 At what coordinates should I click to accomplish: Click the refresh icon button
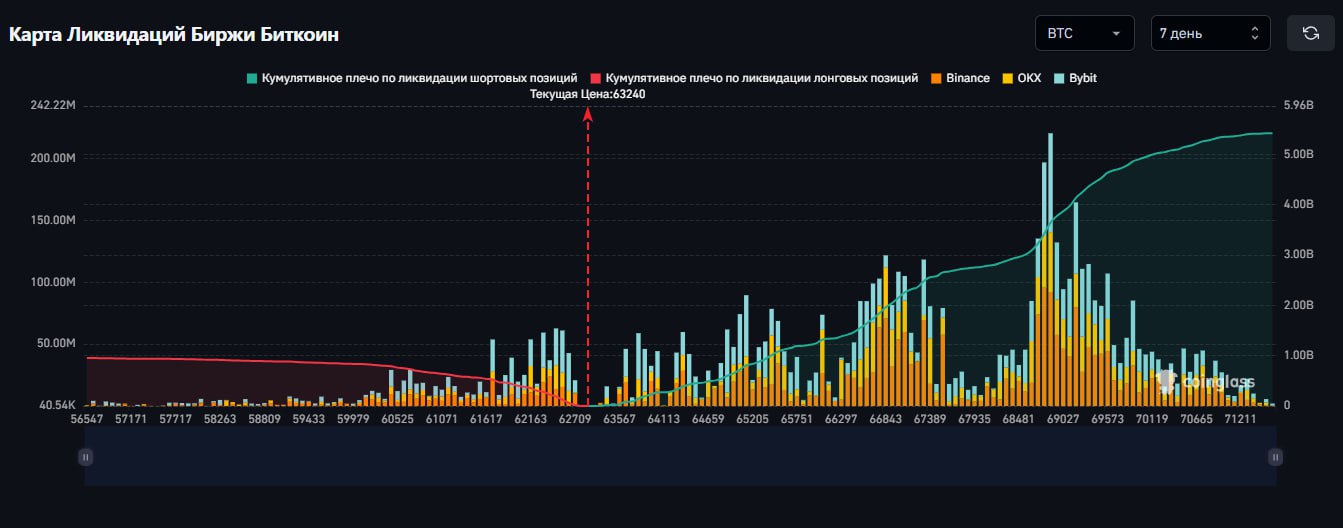[x=1310, y=33]
